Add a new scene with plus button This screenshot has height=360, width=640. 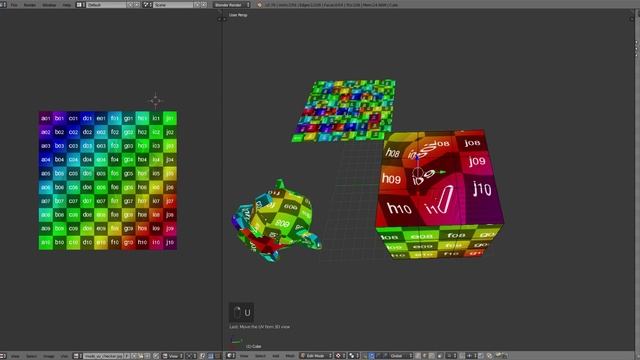[x=197, y=4]
